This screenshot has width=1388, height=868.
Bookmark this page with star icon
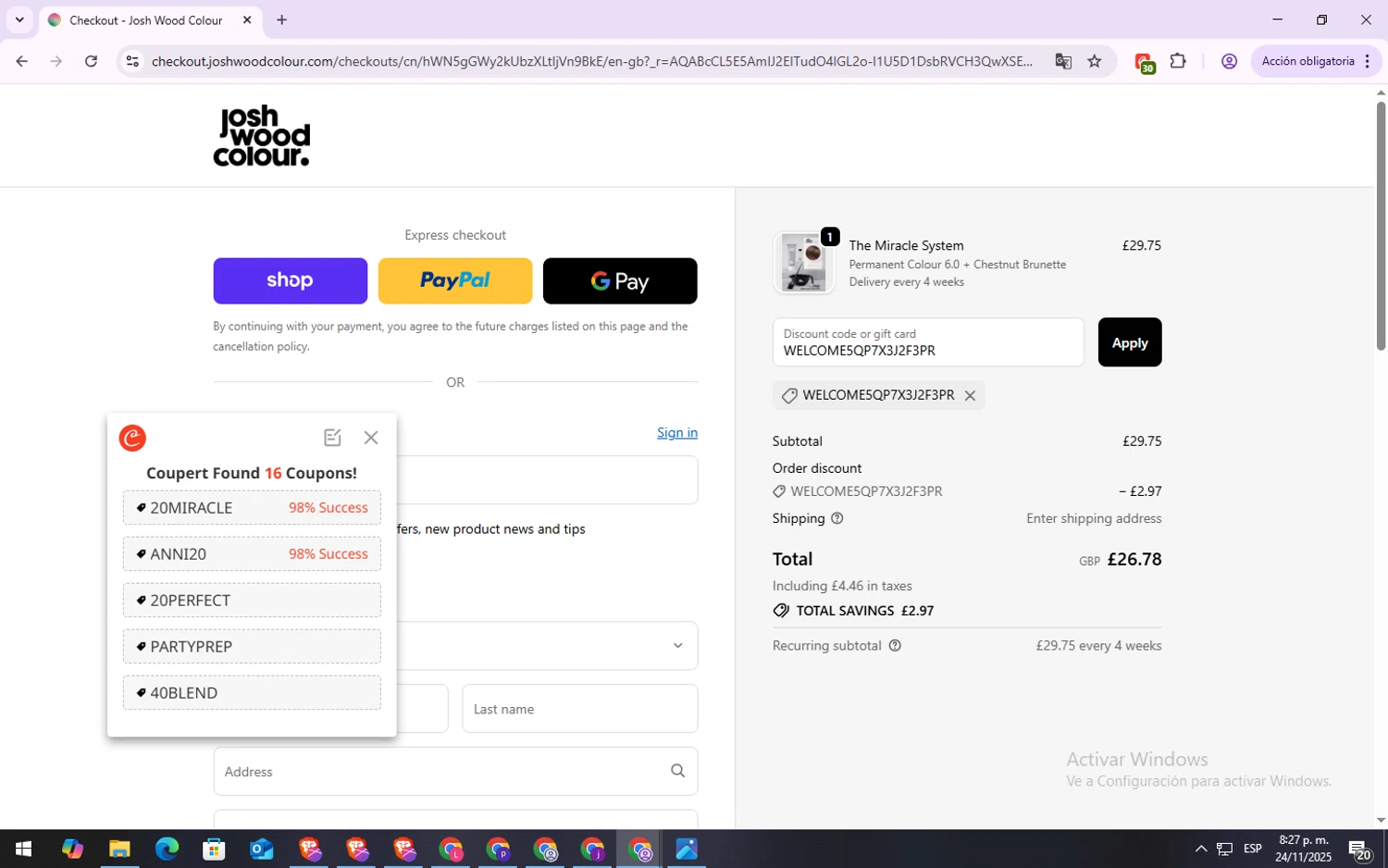(x=1095, y=61)
